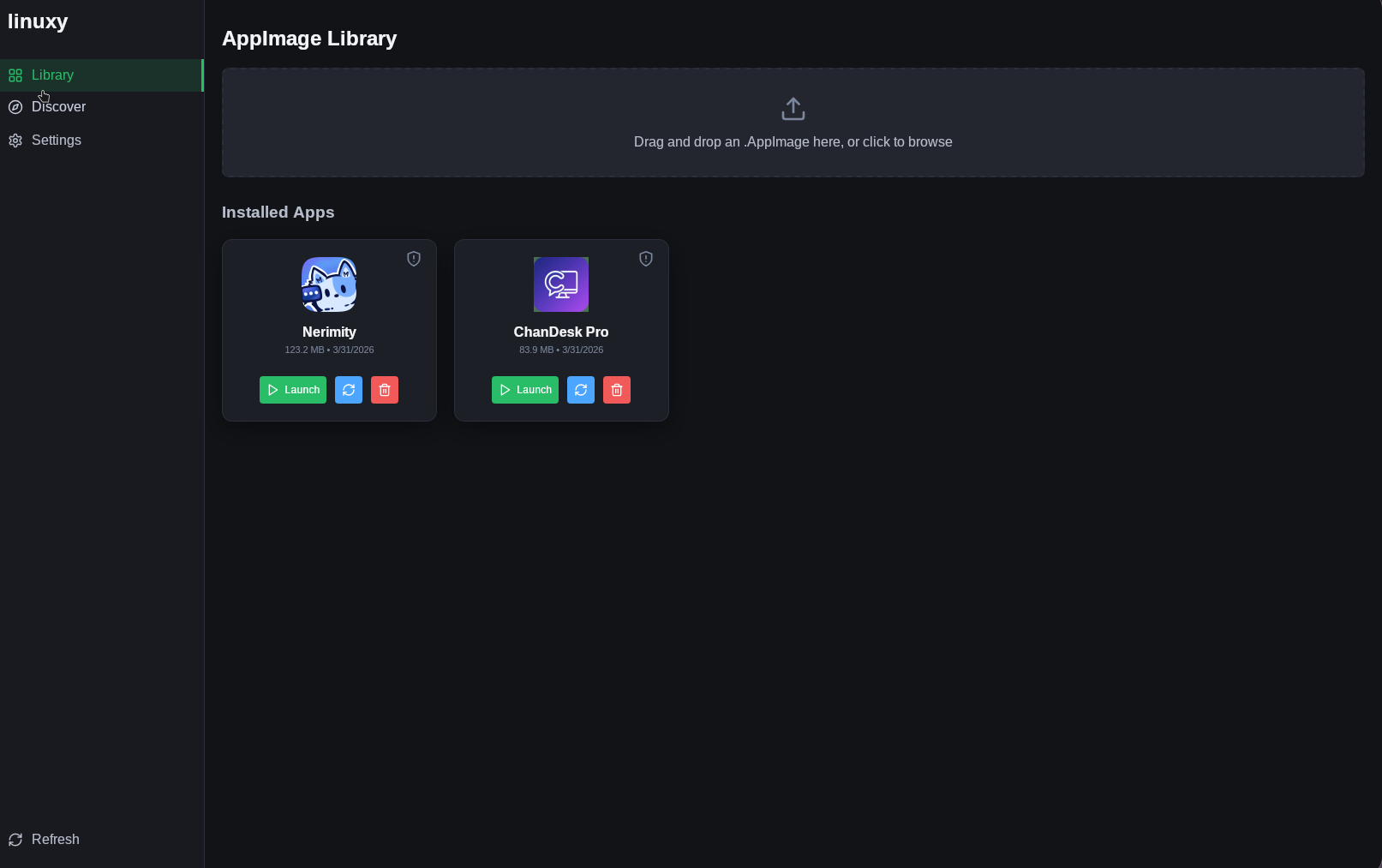Click the update icon for Nerimity
This screenshot has height=868, width=1382.
point(348,390)
